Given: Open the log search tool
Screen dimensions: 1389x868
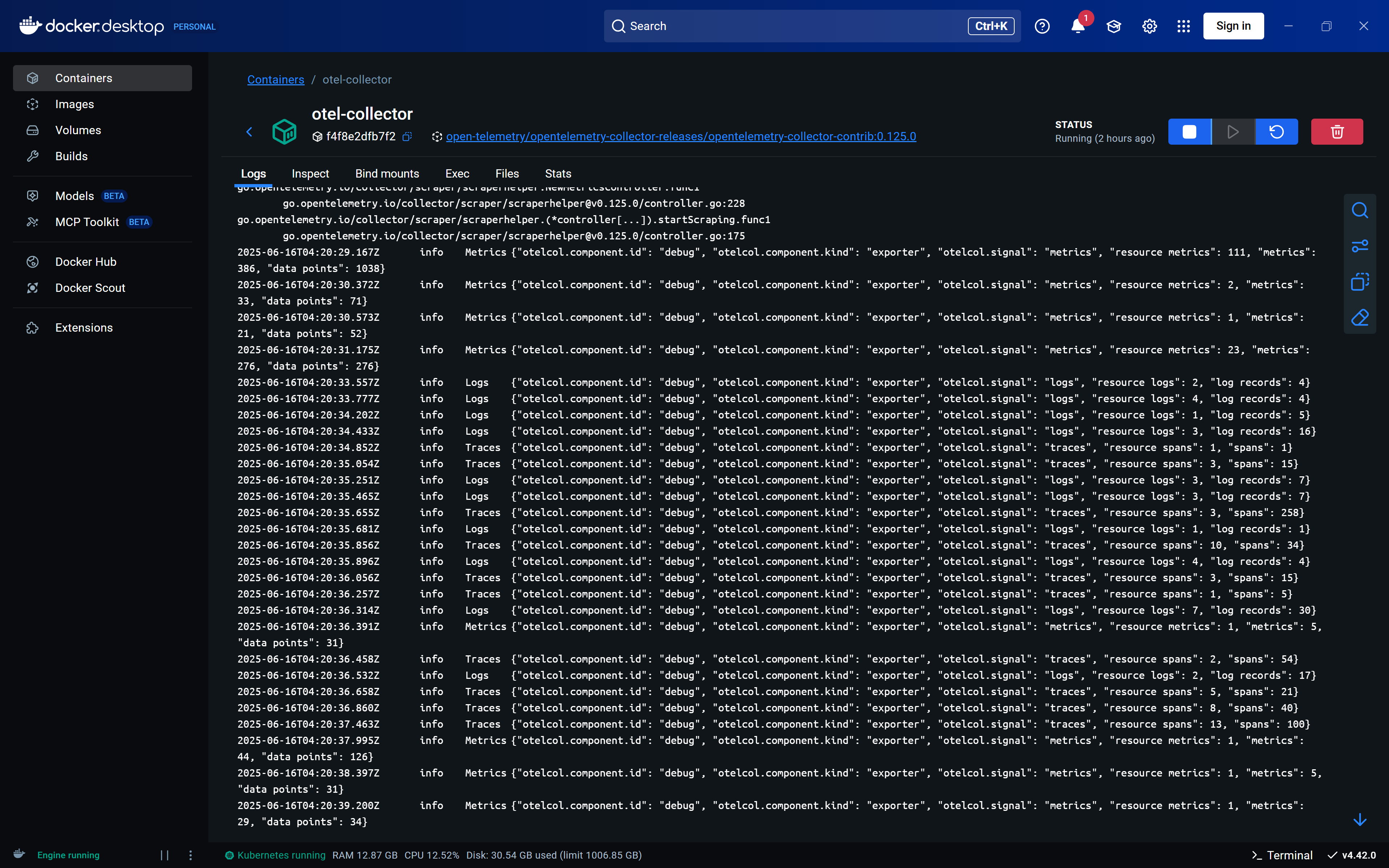Looking at the screenshot, I should 1360,210.
